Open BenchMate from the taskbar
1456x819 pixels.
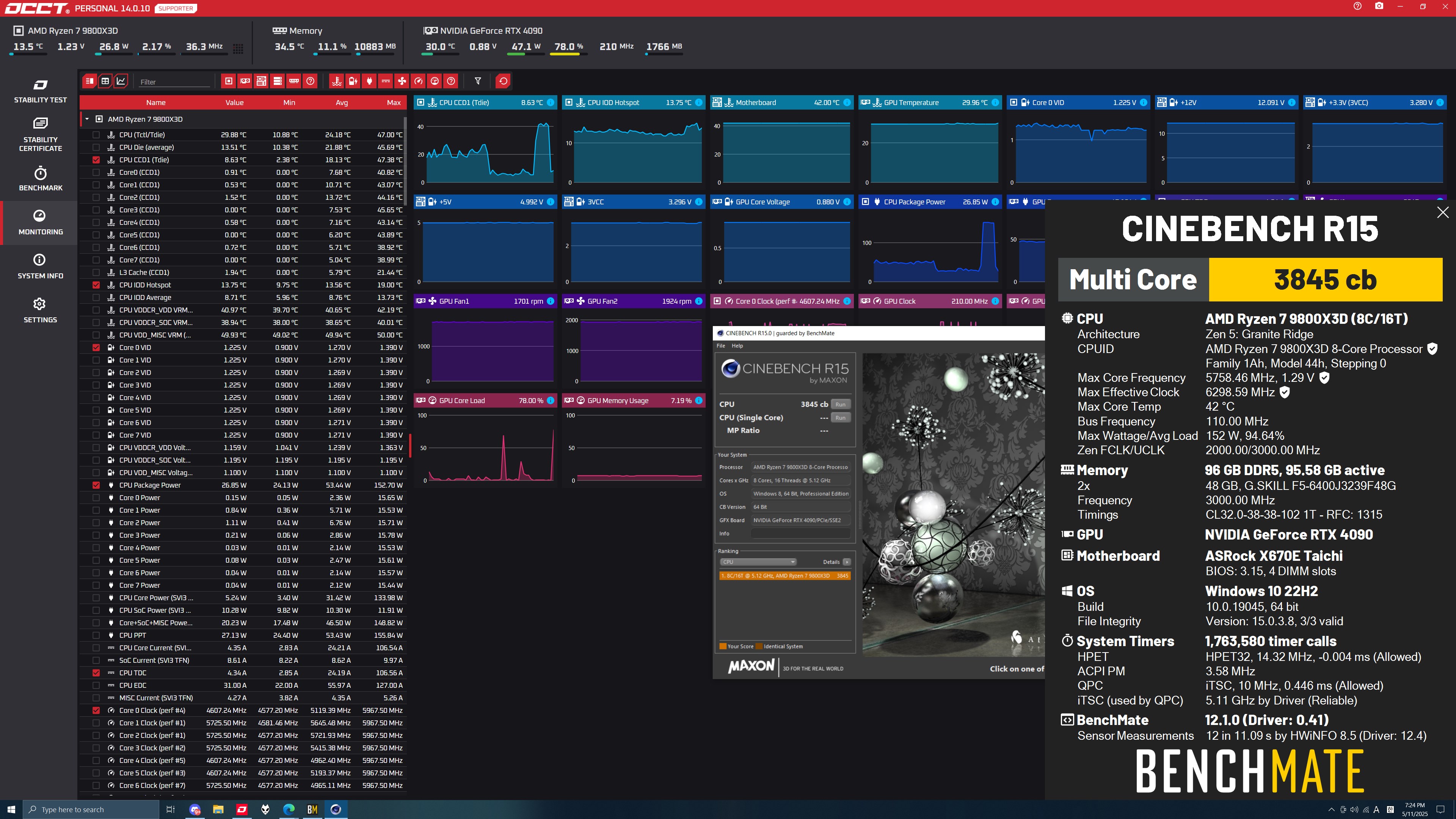tap(312, 810)
